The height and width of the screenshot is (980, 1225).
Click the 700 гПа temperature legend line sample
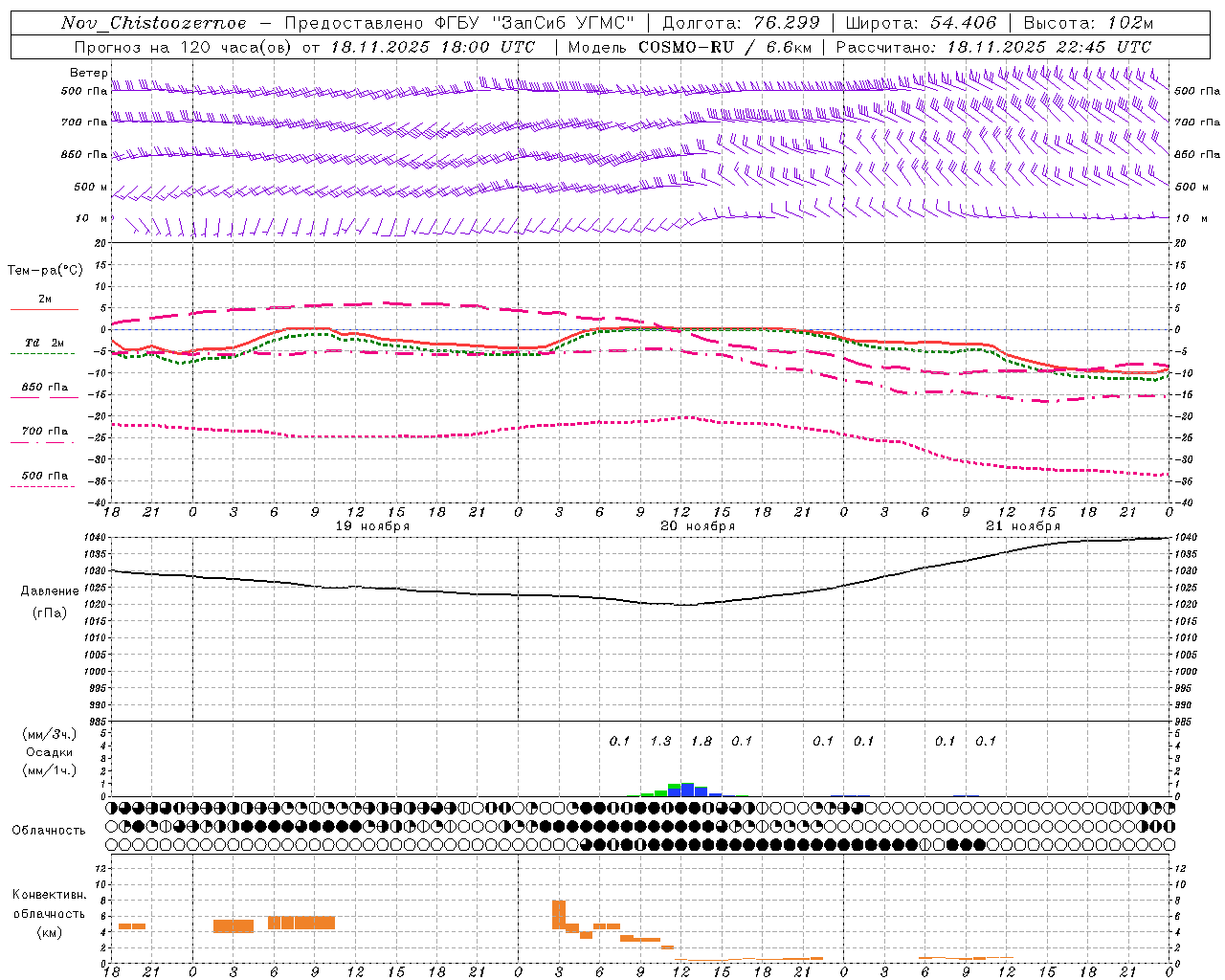click(x=42, y=443)
